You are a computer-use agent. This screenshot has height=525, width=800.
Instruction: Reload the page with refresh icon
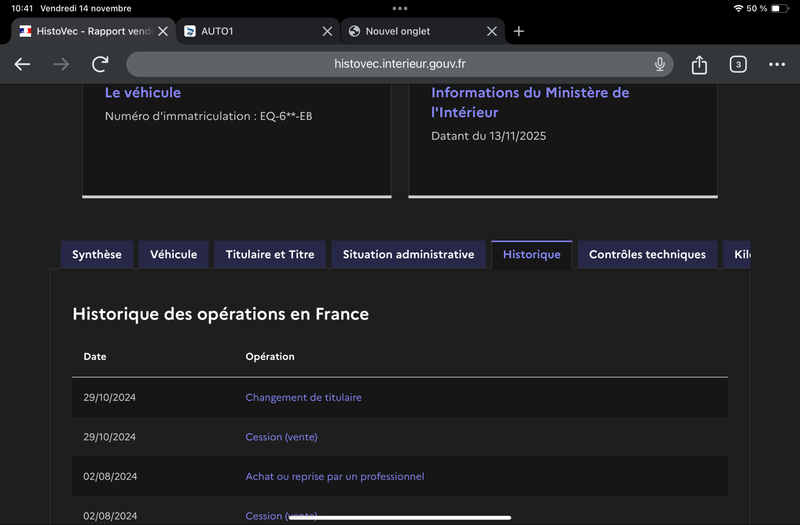pos(100,64)
